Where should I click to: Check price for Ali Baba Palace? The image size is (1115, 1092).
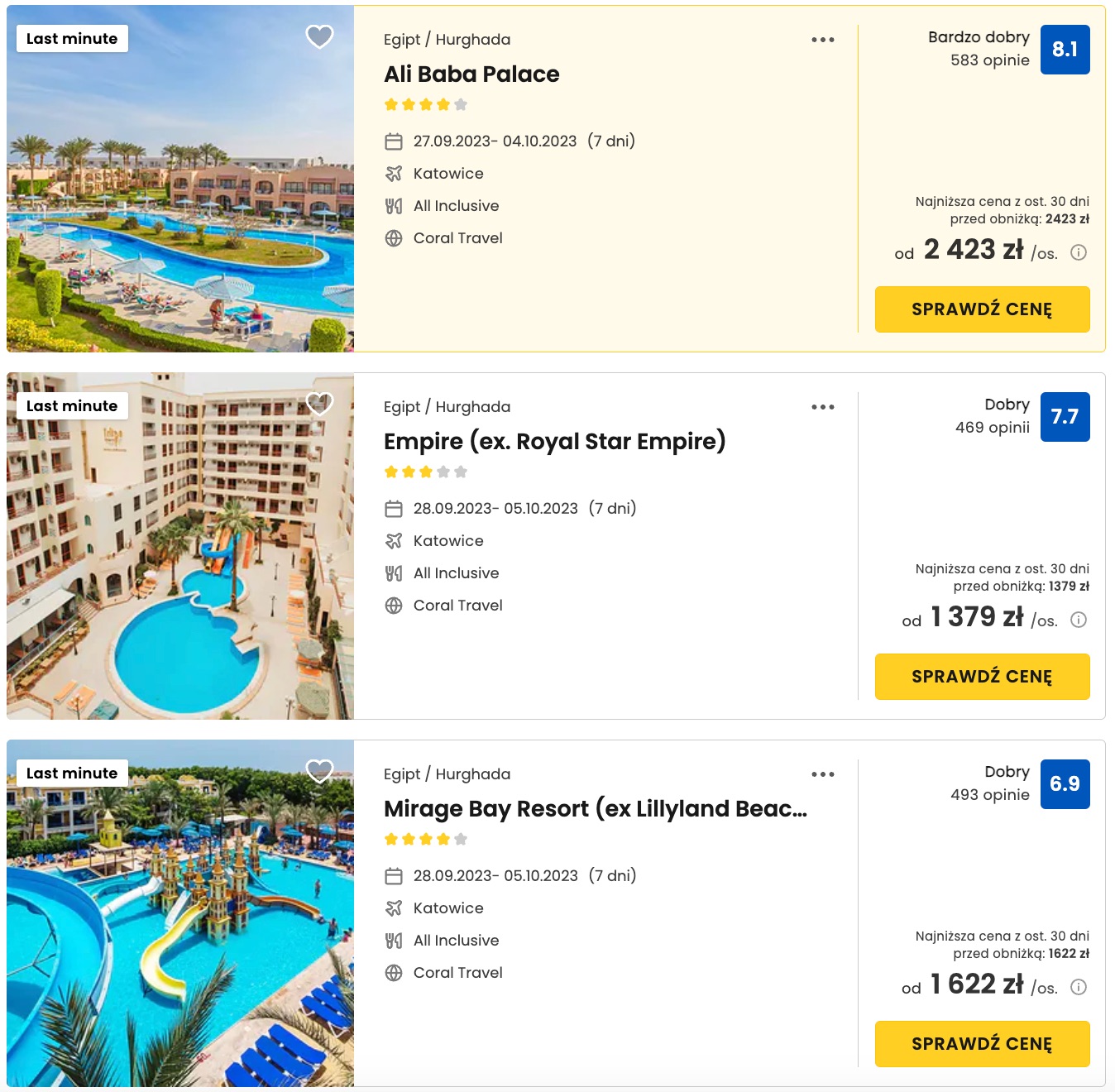pyautogui.click(x=982, y=309)
